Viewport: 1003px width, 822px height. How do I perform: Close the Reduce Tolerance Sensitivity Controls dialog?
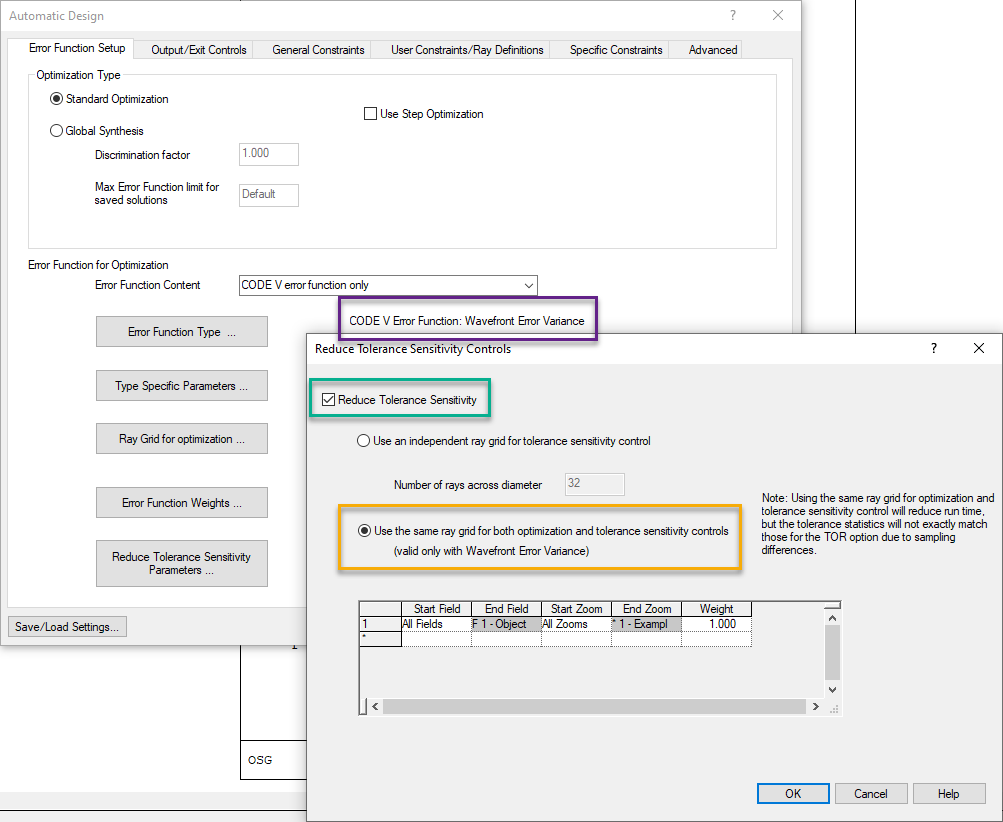click(x=979, y=348)
